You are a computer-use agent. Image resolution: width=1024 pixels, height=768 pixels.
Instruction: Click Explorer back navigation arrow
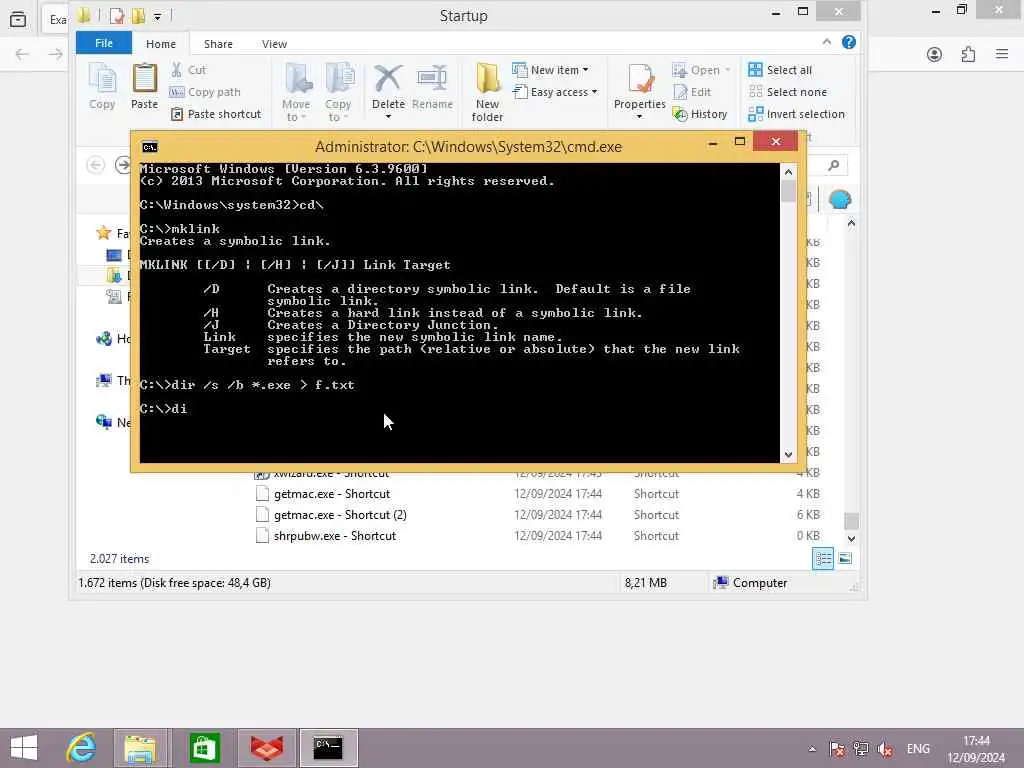tap(95, 165)
